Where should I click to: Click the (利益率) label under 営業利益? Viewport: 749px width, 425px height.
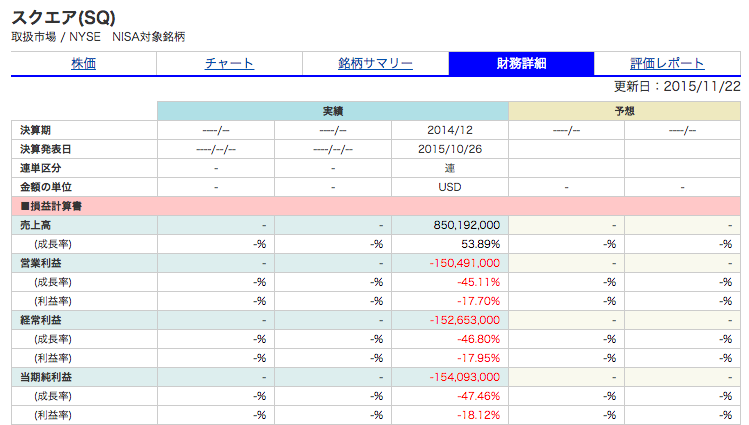(x=53, y=301)
